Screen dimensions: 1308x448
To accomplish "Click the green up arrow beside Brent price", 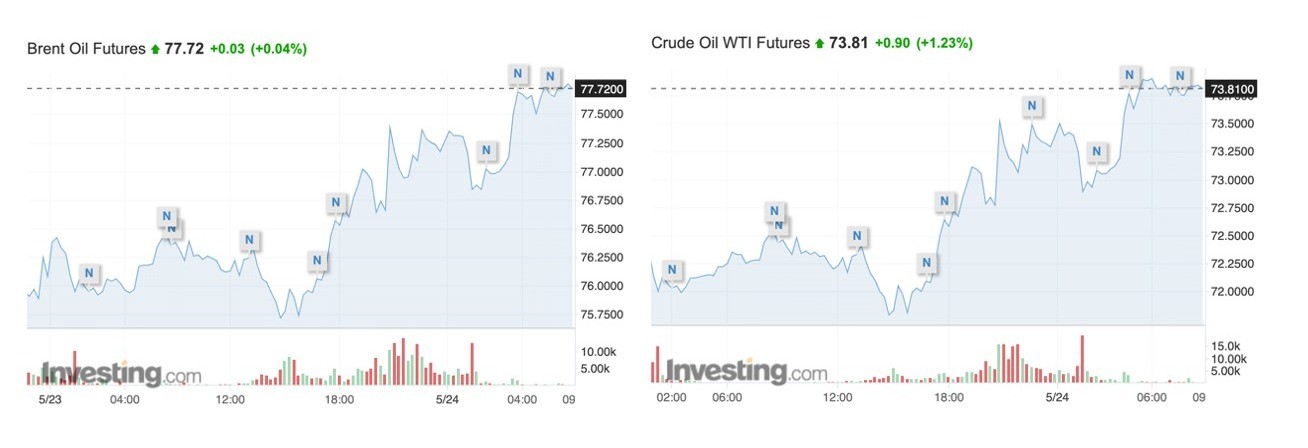I will 155,49.
